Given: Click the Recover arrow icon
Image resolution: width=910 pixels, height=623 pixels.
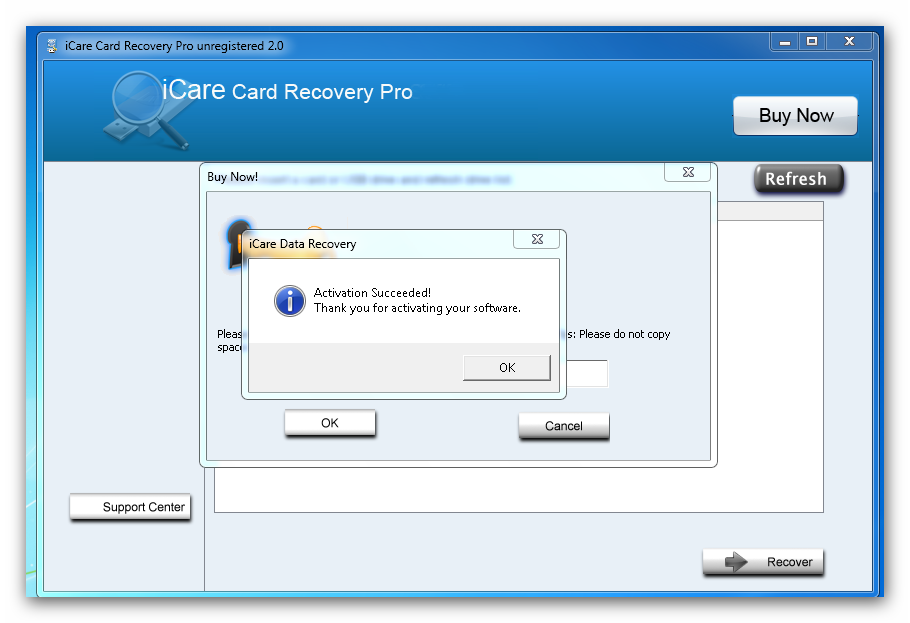Looking at the screenshot, I should tap(736, 561).
